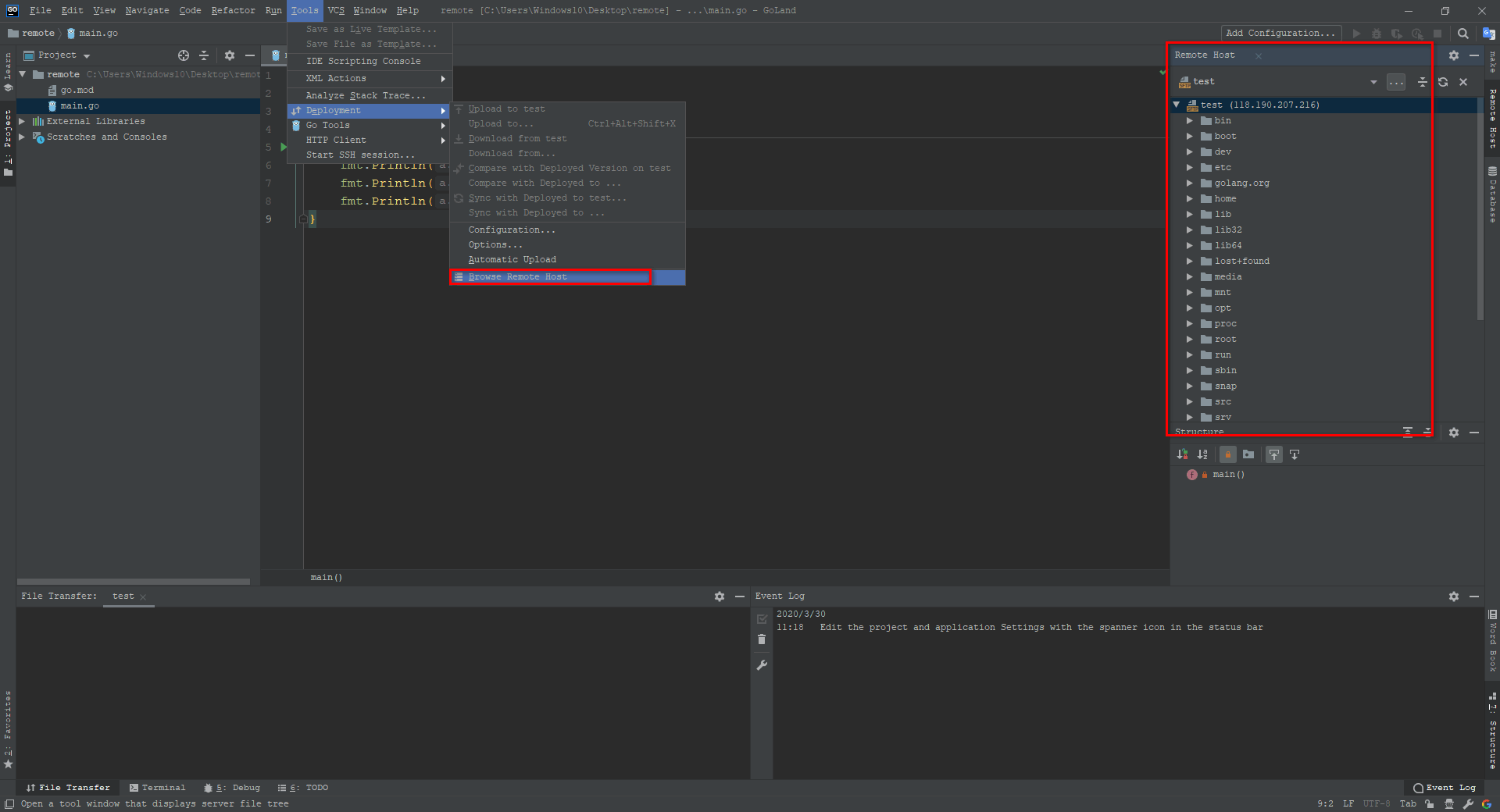Open the Debug tool window

click(232, 788)
